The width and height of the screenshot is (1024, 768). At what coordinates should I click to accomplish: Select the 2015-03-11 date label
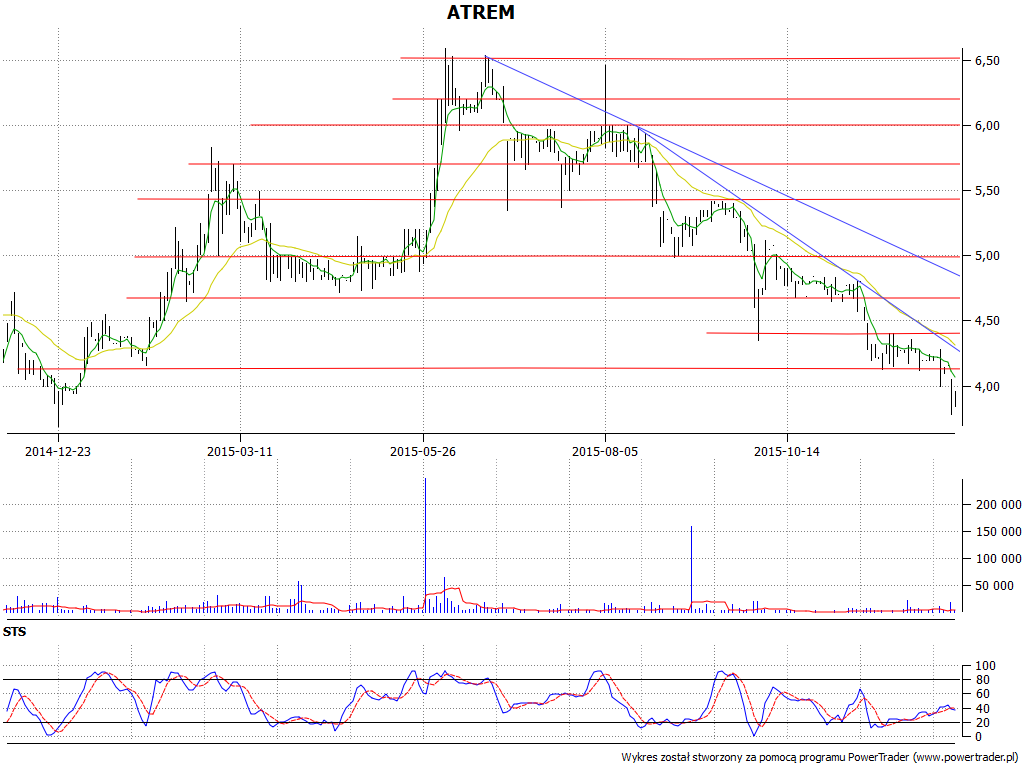(x=240, y=451)
